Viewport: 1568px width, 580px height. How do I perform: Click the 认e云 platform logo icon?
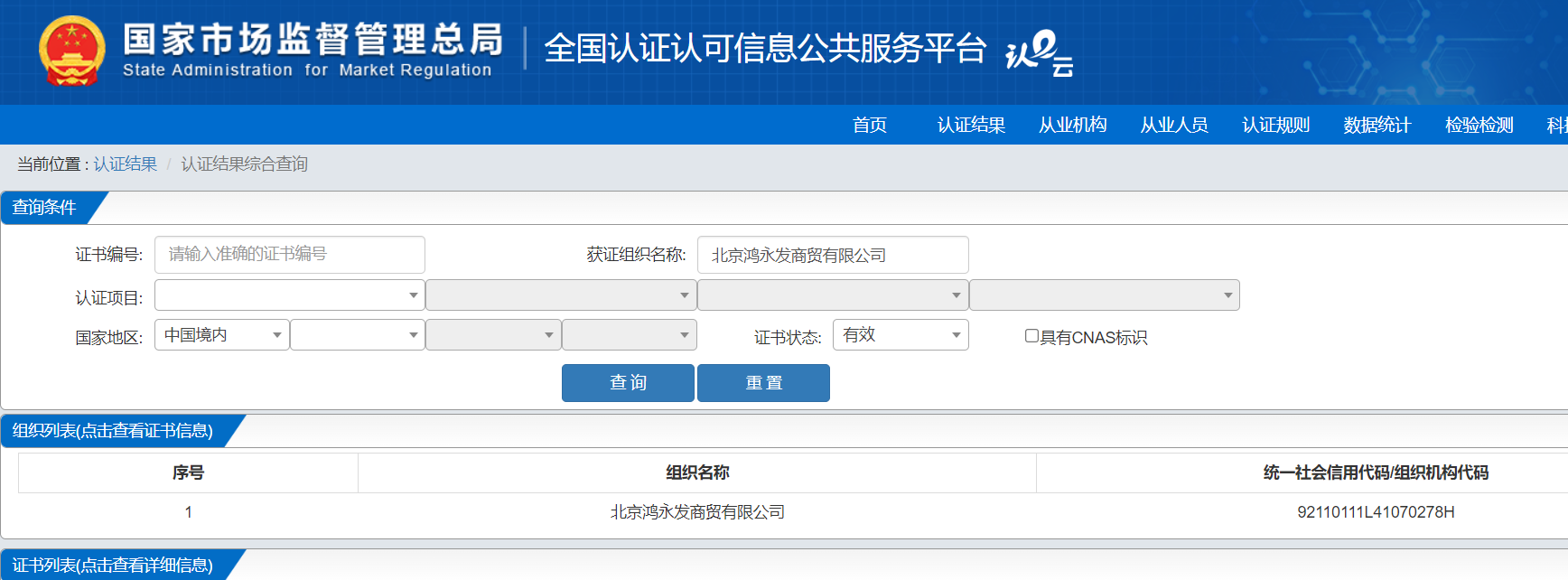pos(1040,53)
